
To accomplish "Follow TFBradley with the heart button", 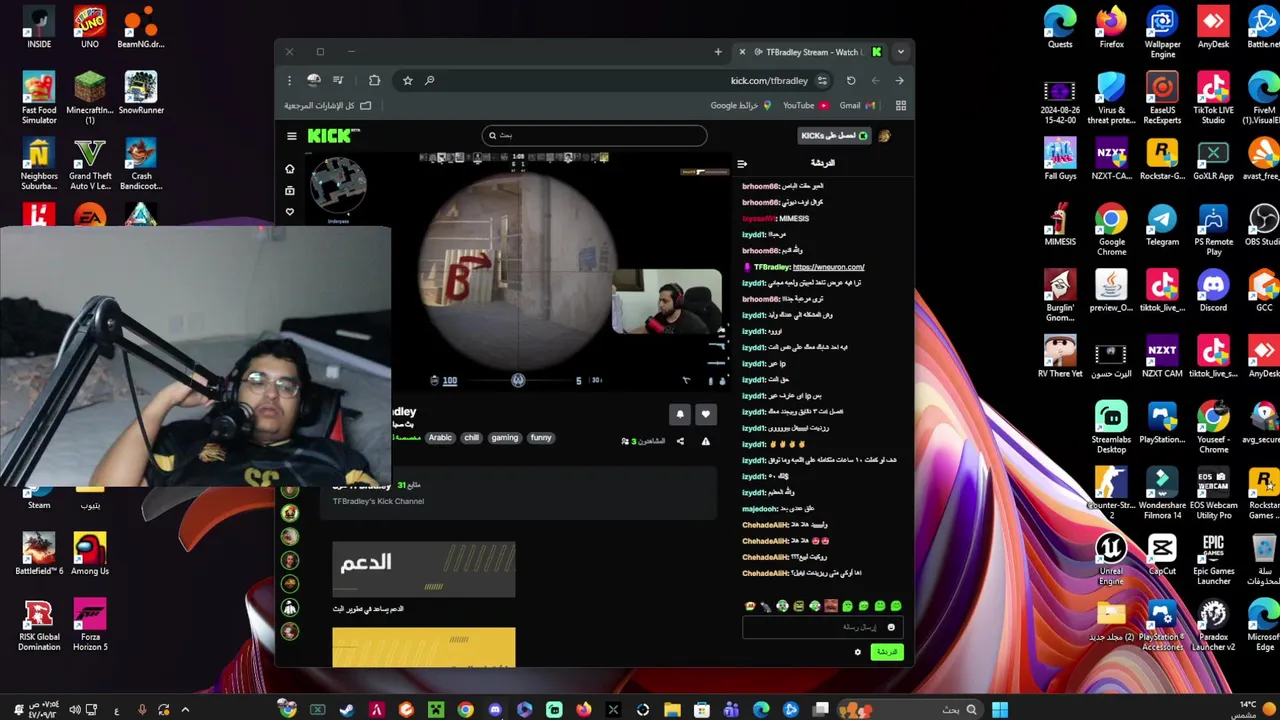I will coord(706,414).
